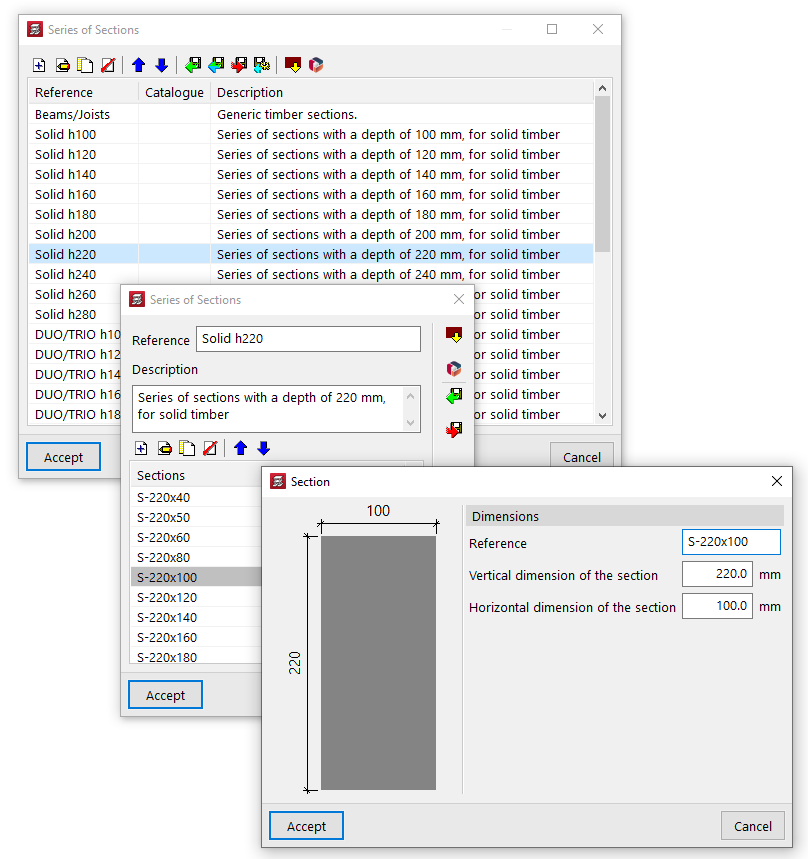The height and width of the screenshot is (859, 808).
Task: Select the Solid h140 row
Action: (x=311, y=175)
